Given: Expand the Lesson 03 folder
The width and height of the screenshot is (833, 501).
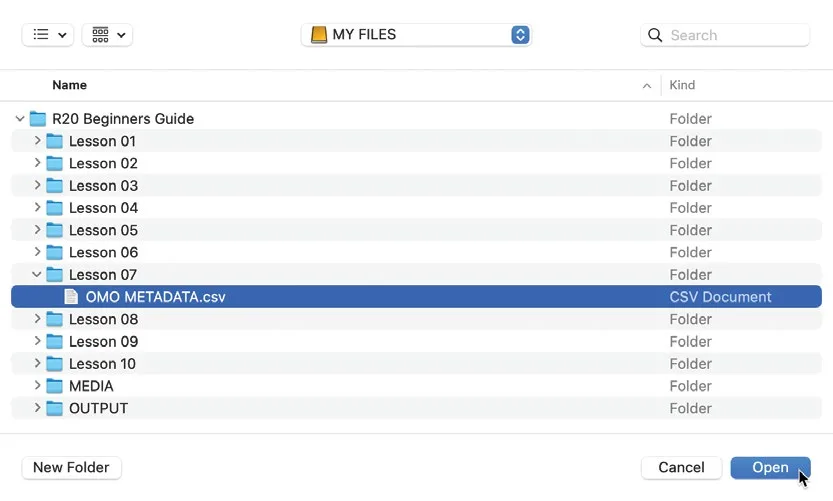Looking at the screenshot, I should [x=37, y=185].
